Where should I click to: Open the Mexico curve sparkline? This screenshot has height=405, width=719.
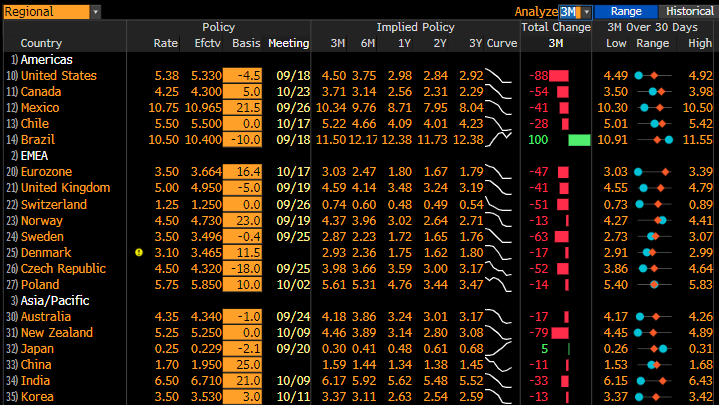click(498, 108)
